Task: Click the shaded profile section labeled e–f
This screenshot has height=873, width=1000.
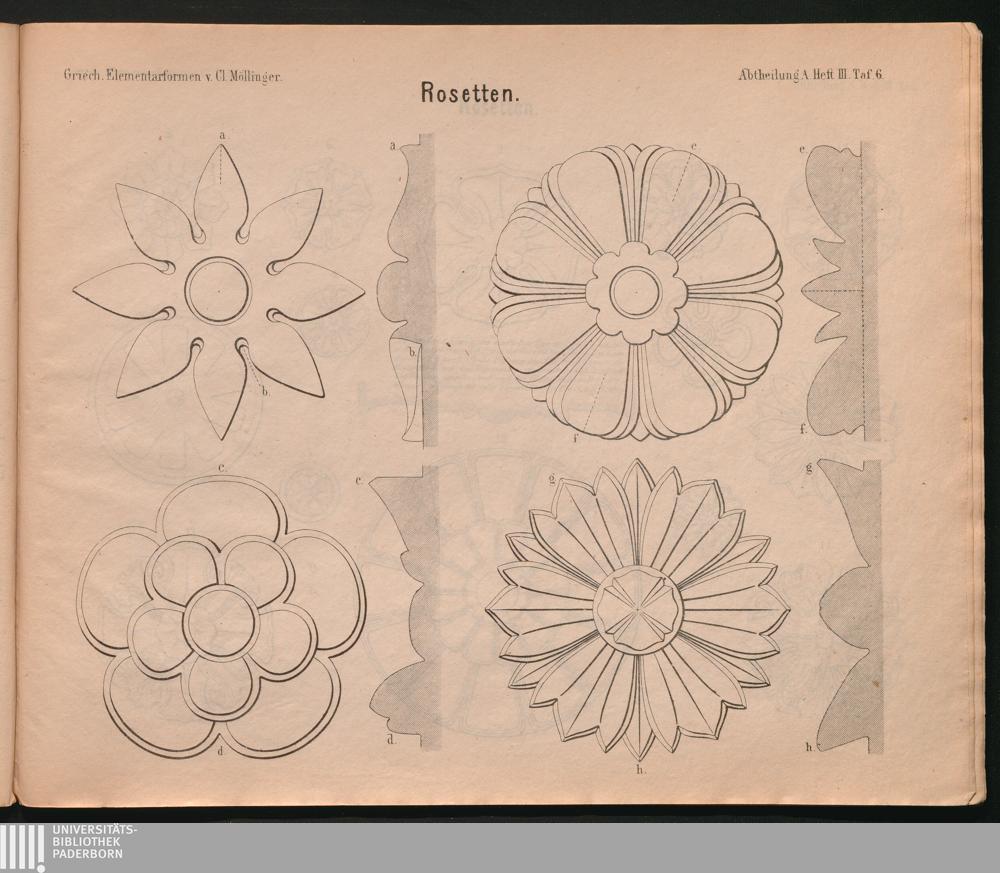Action: [x=835, y=290]
